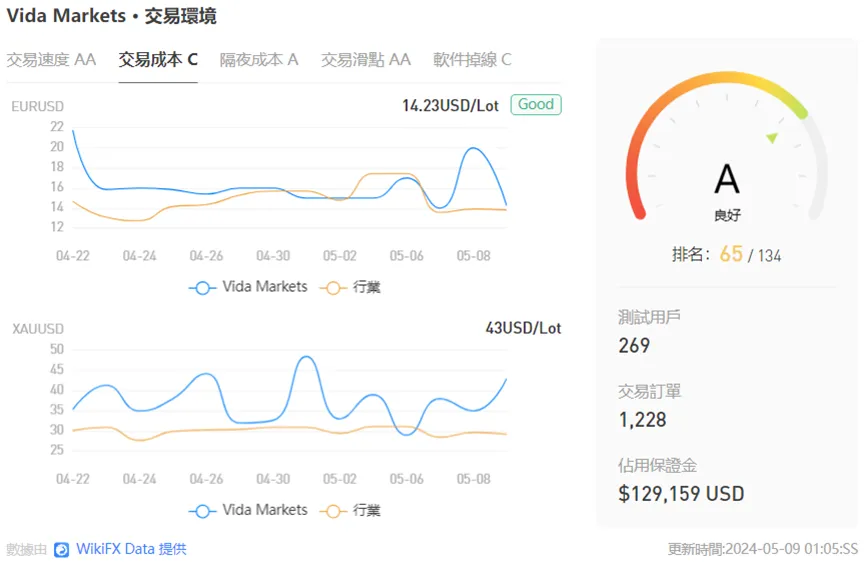Click the 交易訂單 label
This screenshot has height=563, width=865.
(x=649, y=392)
